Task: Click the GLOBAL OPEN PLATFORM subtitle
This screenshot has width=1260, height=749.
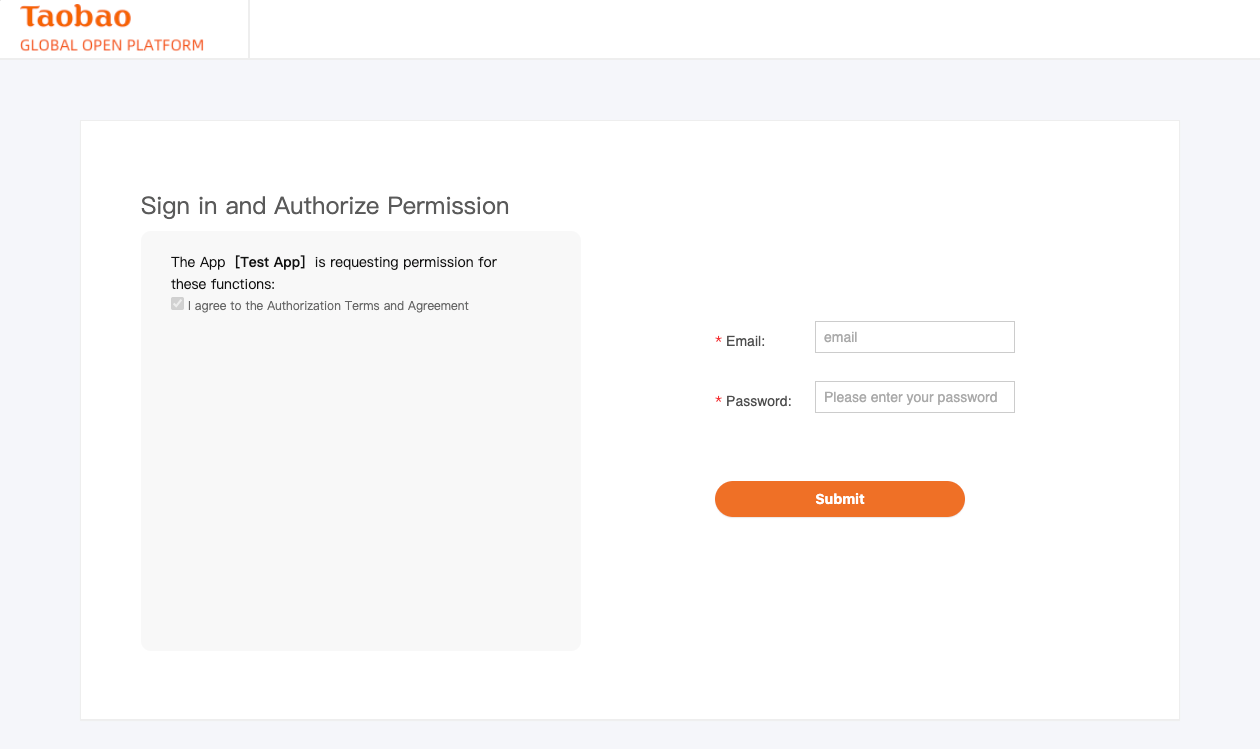Action: click(x=112, y=45)
